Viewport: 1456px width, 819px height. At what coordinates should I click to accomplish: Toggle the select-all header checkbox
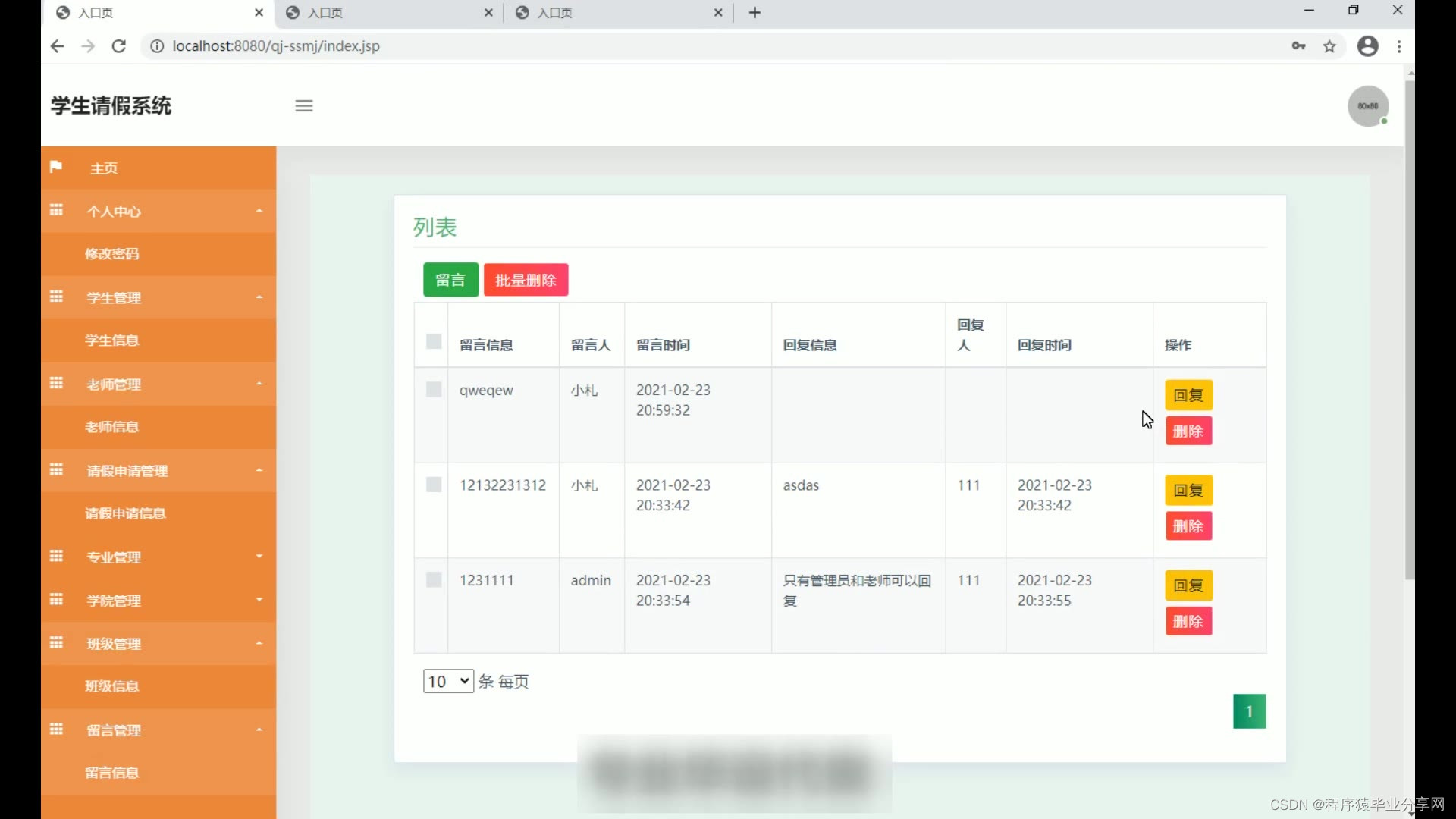(434, 341)
